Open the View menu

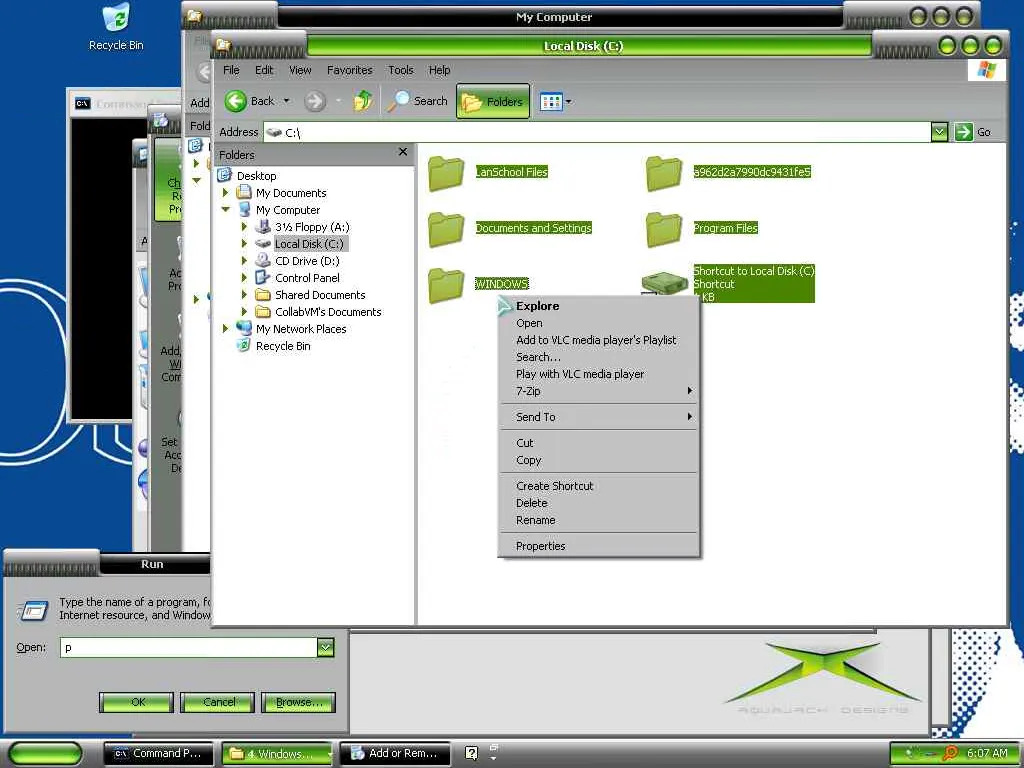click(x=300, y=70)
